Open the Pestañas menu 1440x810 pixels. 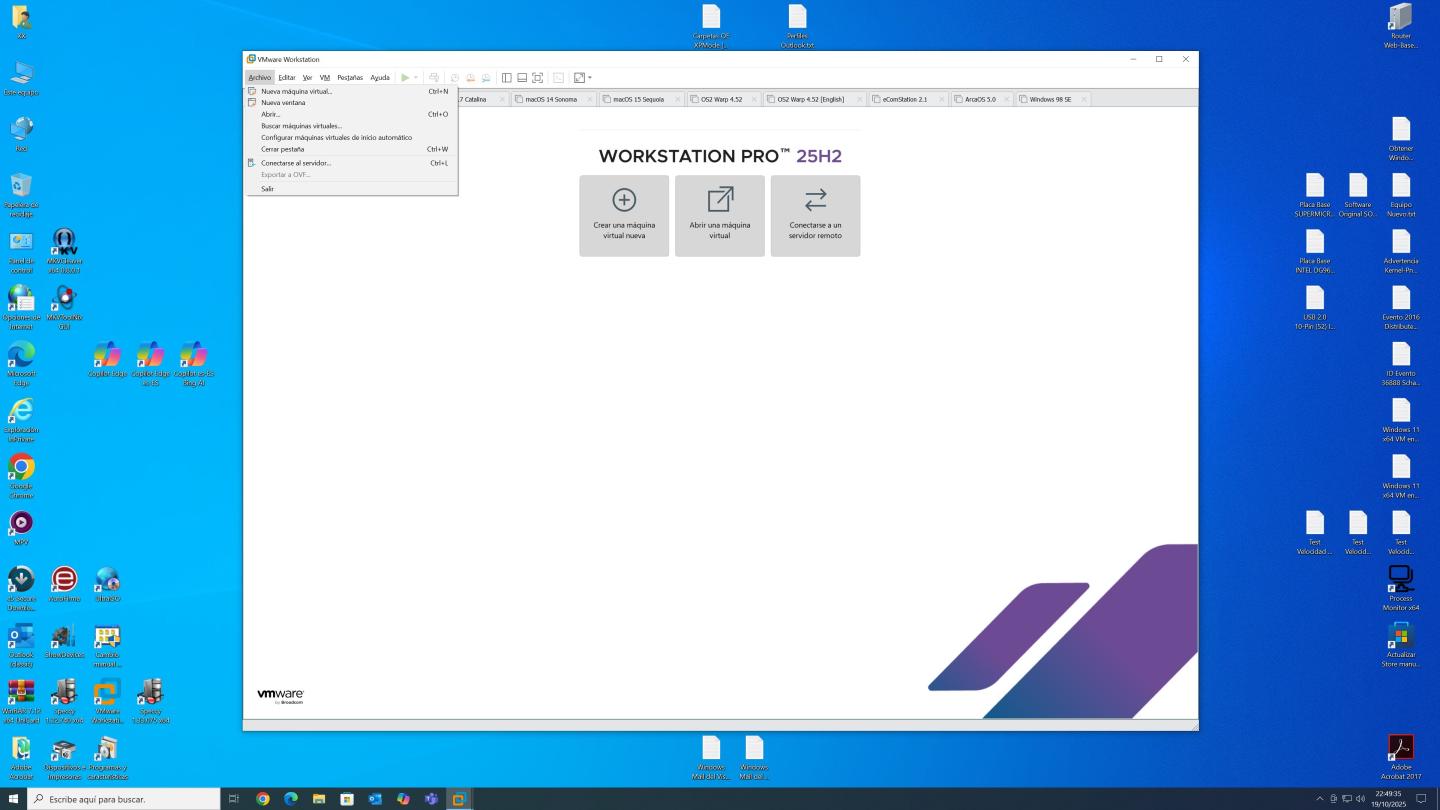350,77
